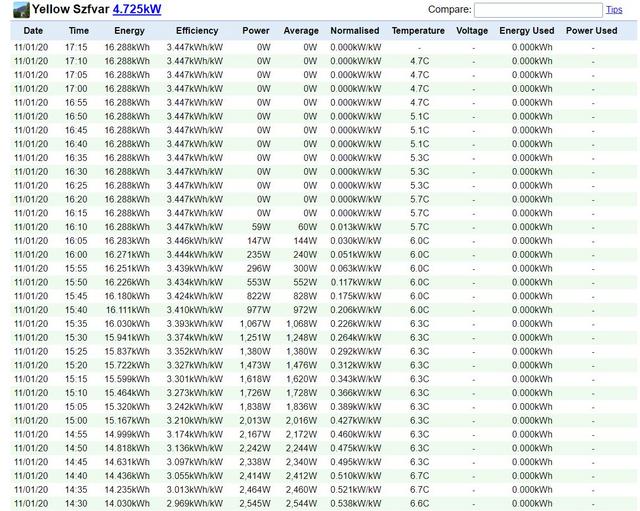Screen dimensions: 640x511
Task: Select power value 977W
Action: point(259,310)
